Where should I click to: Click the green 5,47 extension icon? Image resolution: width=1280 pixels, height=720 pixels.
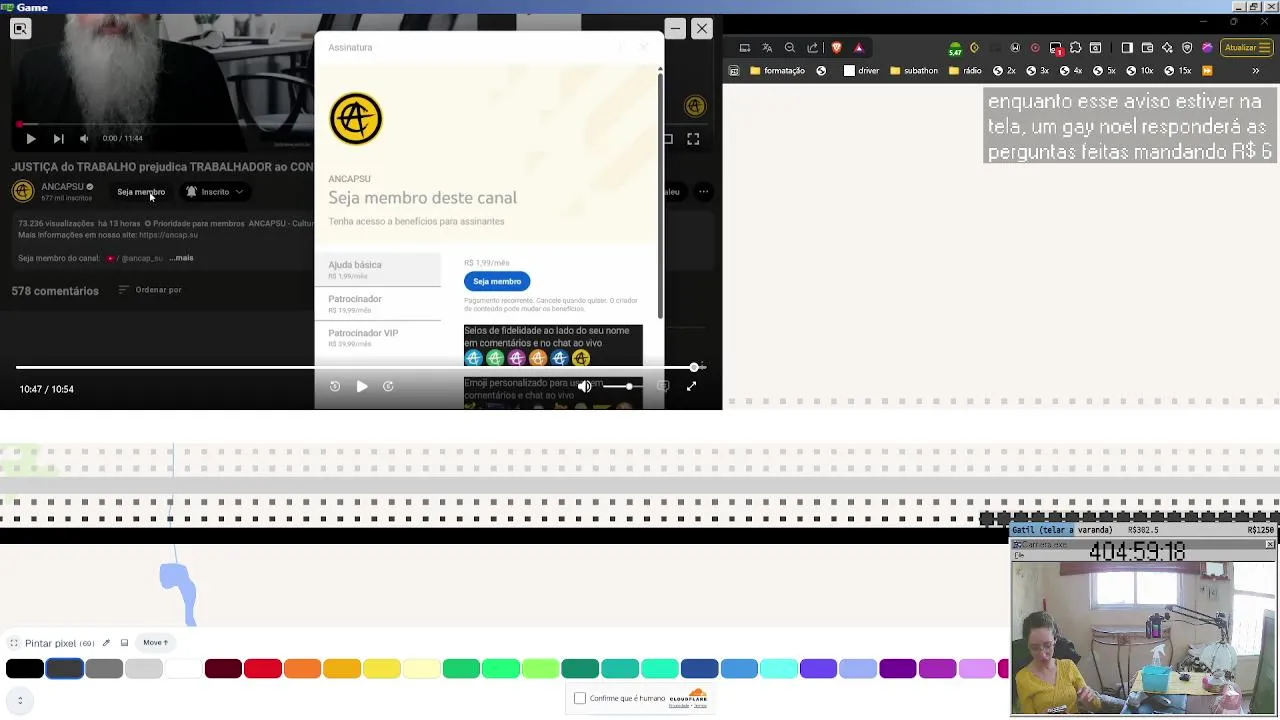(955, 48)
